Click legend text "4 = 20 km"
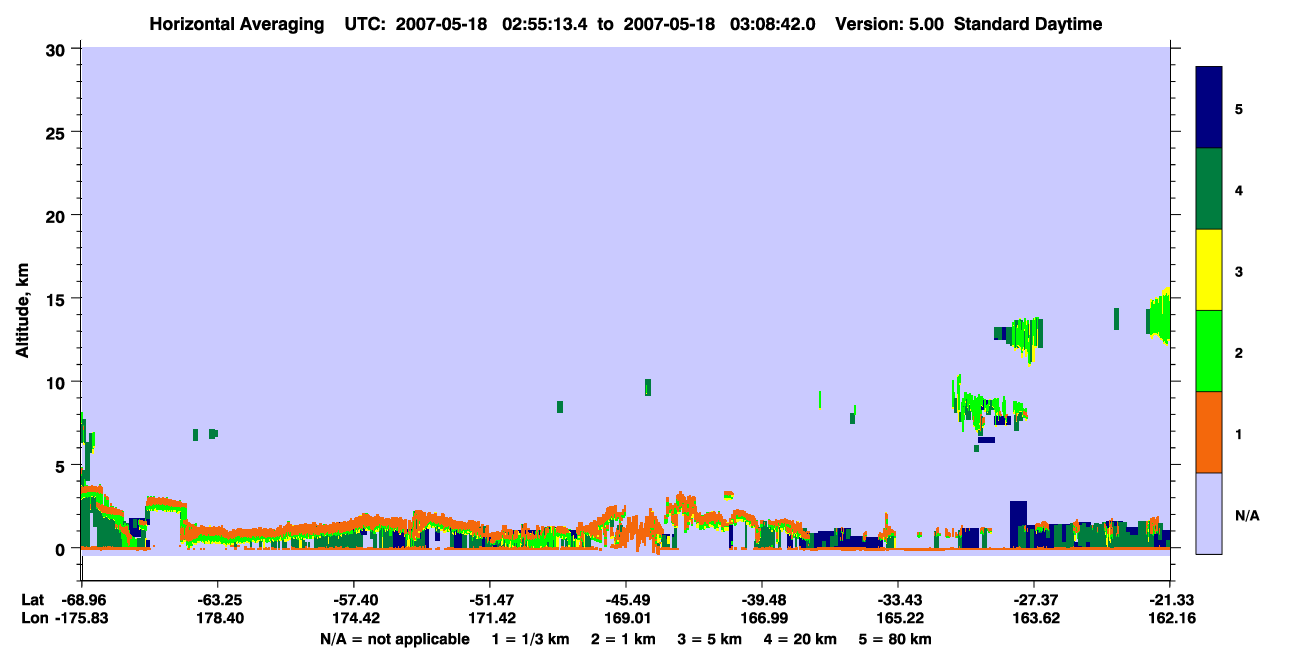 click(x=802, y=639)
